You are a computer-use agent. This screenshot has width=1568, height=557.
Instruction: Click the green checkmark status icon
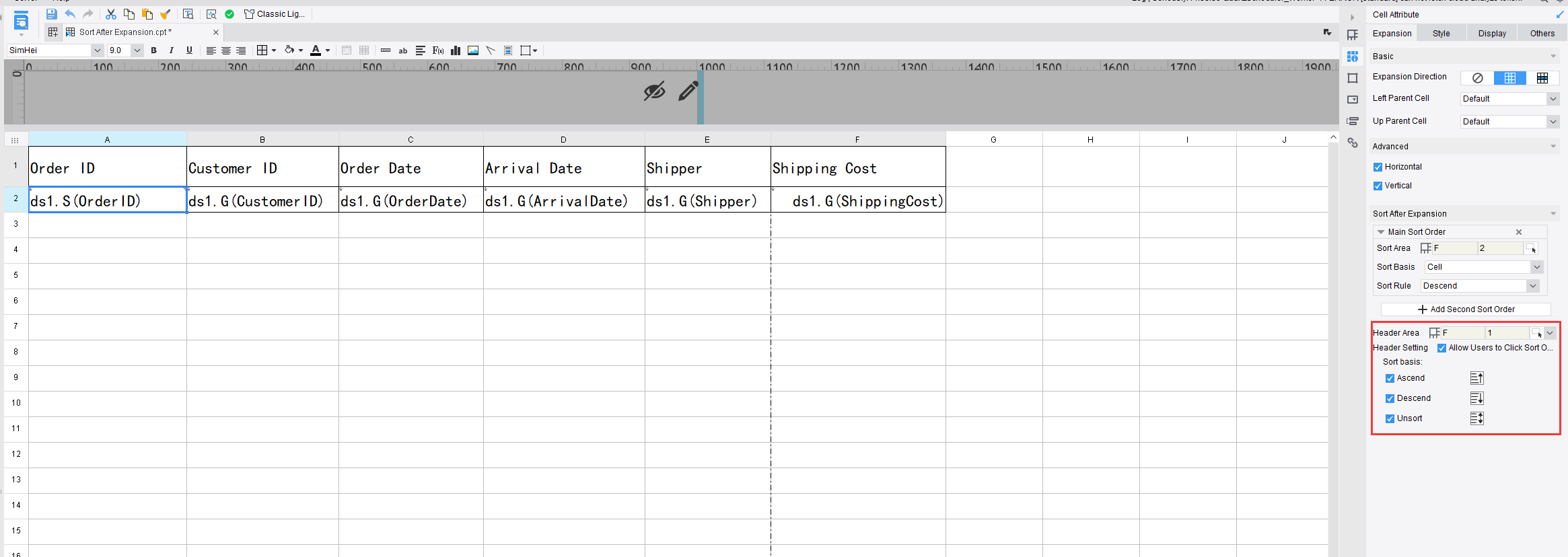click(x=229, y=14)
